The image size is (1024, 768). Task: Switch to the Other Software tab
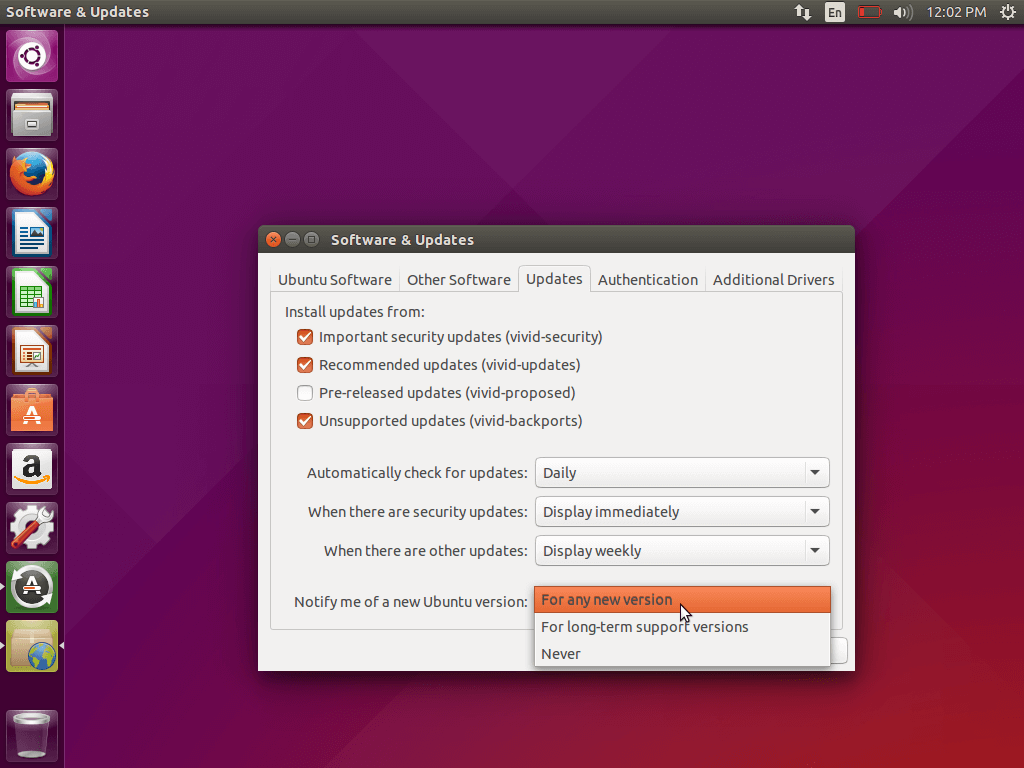click(x=458, y=280)
